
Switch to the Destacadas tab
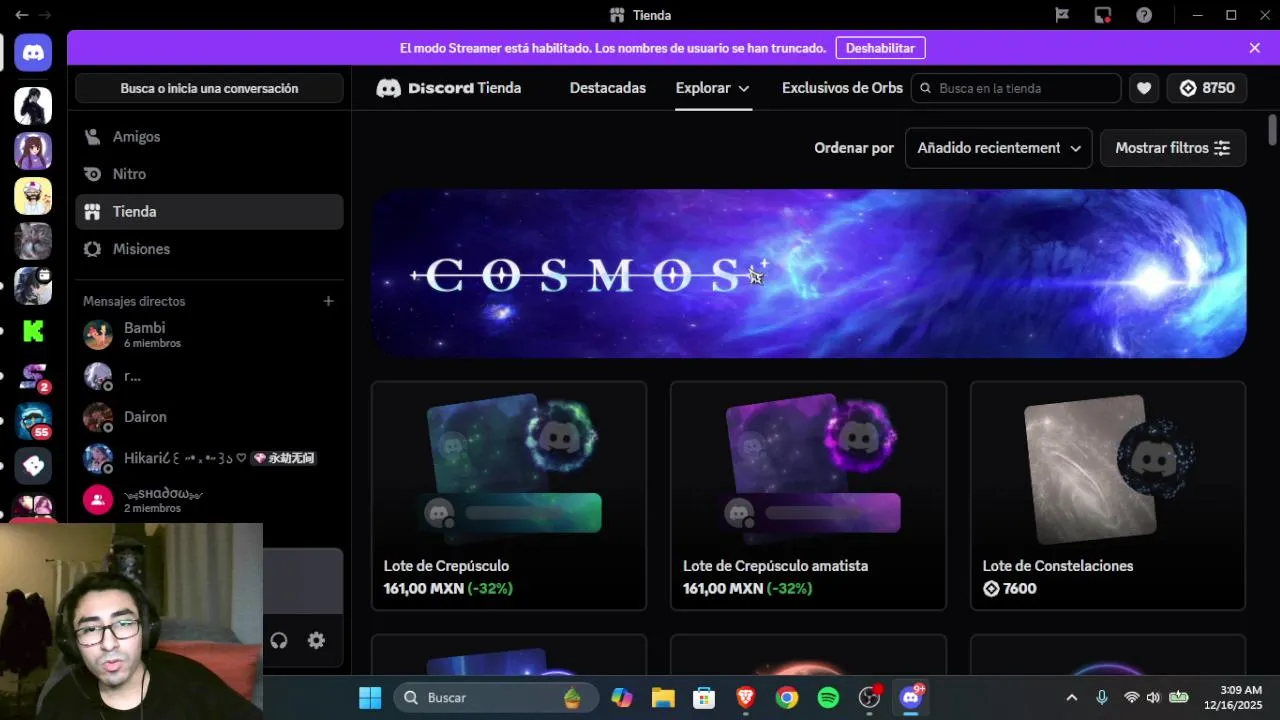pyautogui.click(x=608, y=88)
